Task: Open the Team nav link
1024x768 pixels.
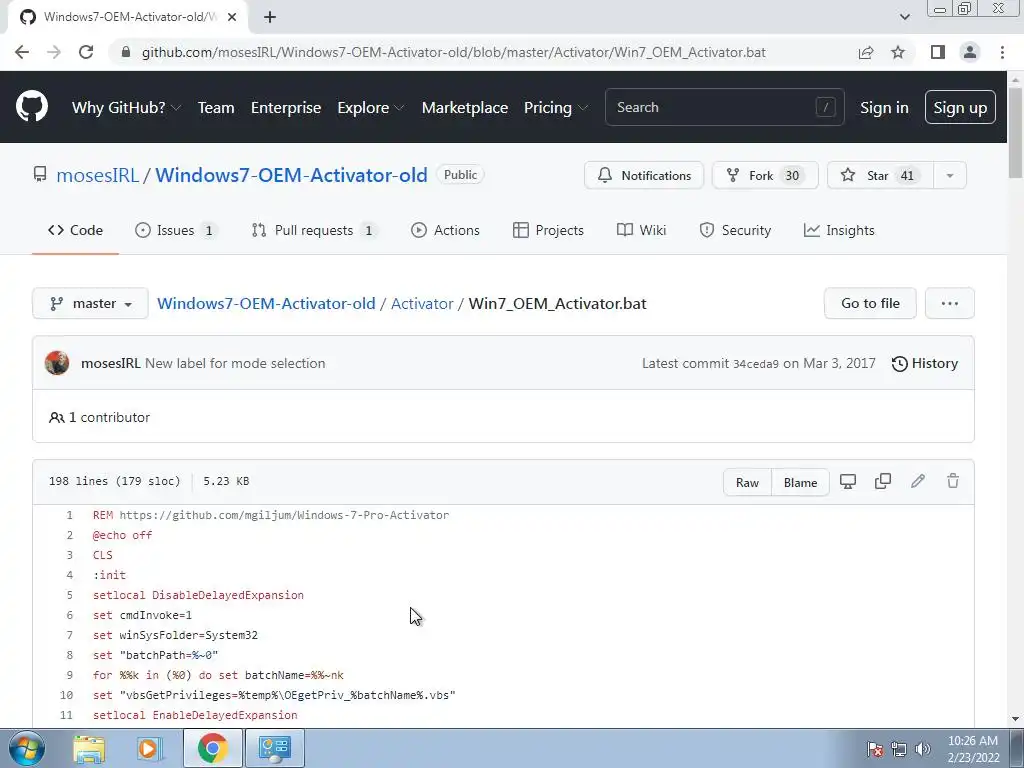Action: point(216,107)
